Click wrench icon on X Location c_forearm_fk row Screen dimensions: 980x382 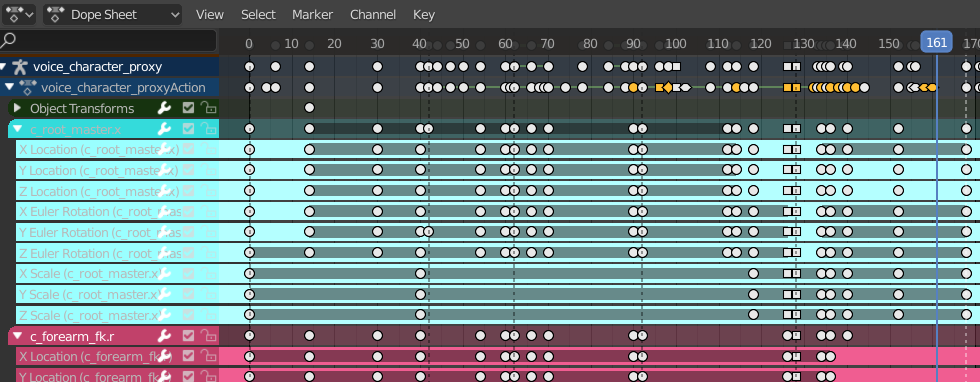(164, 356)
